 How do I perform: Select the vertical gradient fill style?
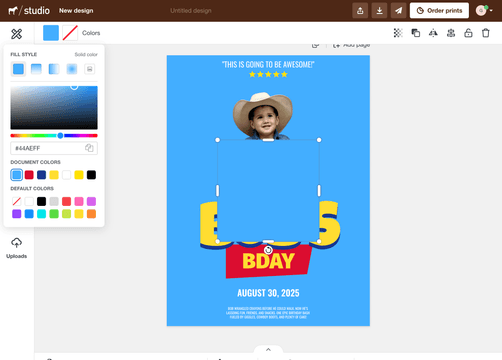(x=36, y=69)
